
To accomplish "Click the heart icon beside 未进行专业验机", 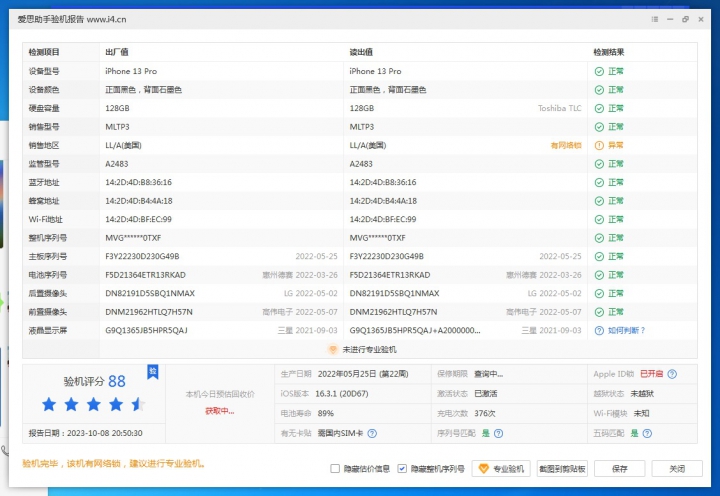I will click(332, 349).
